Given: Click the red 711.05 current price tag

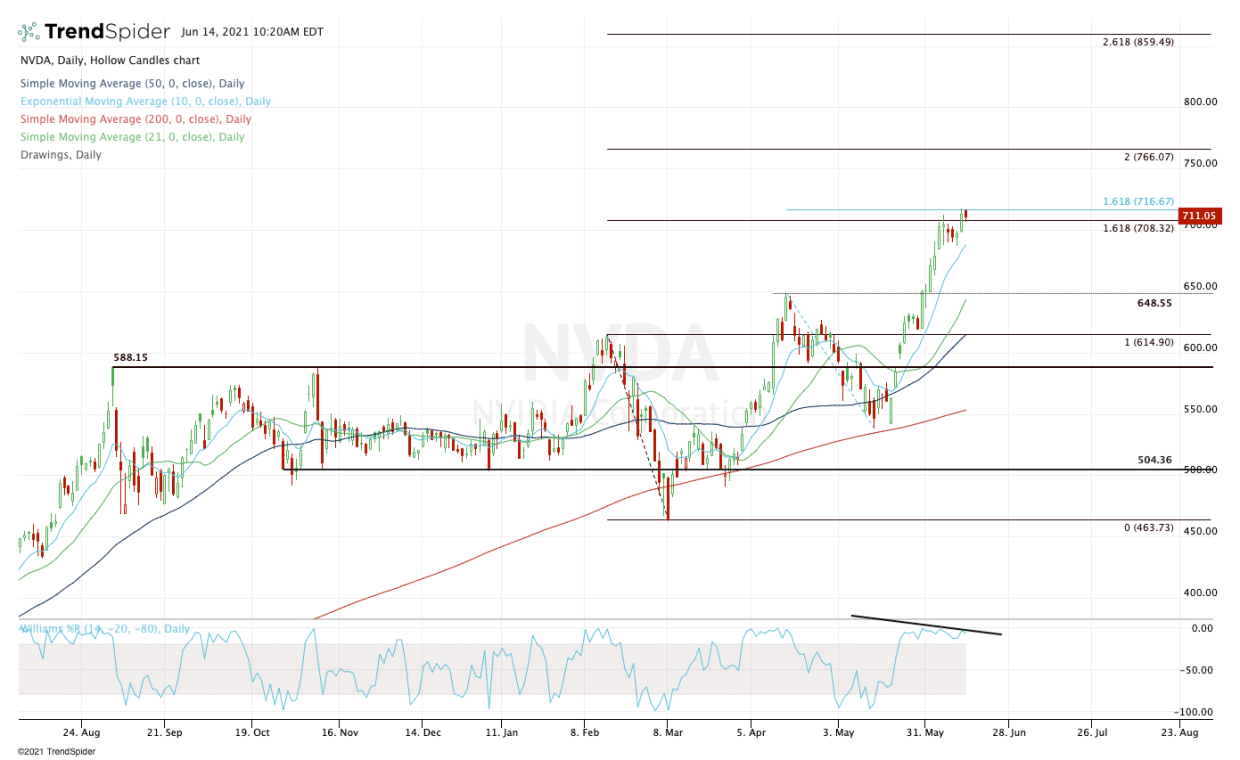Looking at the screenshot, I should [1198, 215].
